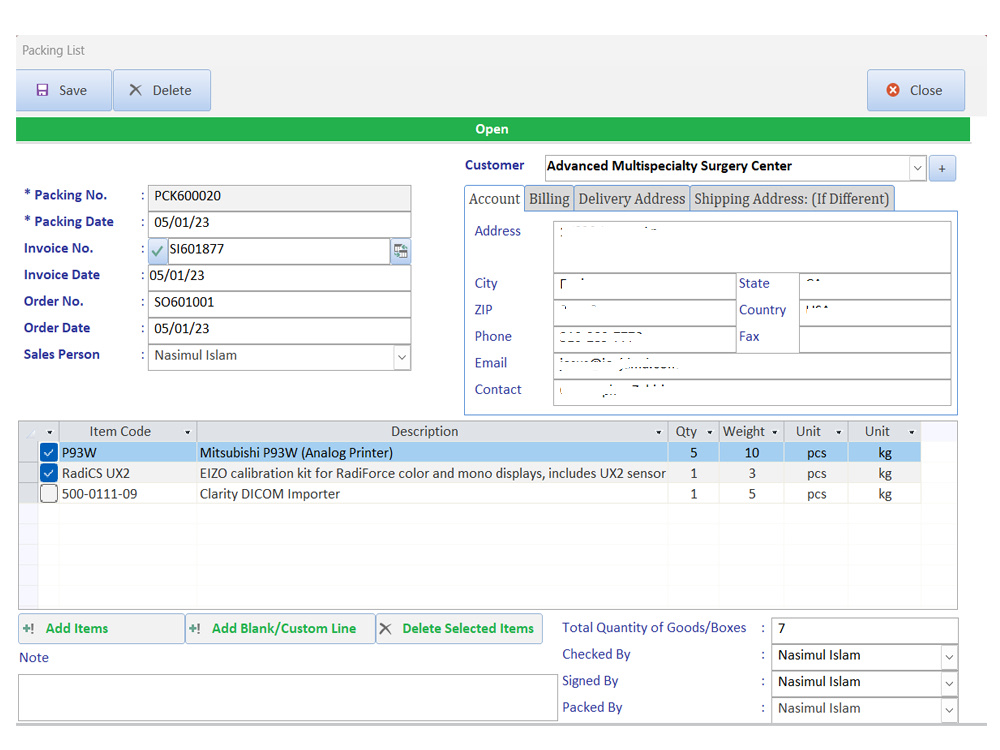Click the Country input field
The height and width of the screenshot is (750, 1000).
(x=875, y=312)
